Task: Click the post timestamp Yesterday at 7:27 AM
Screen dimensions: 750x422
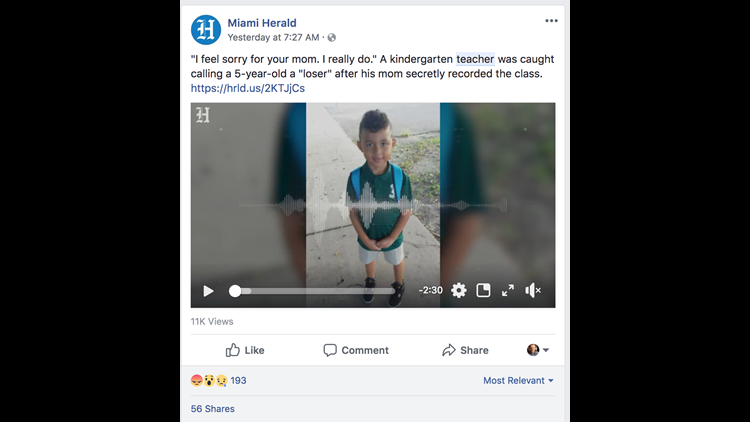Action: tap(273, 38)
